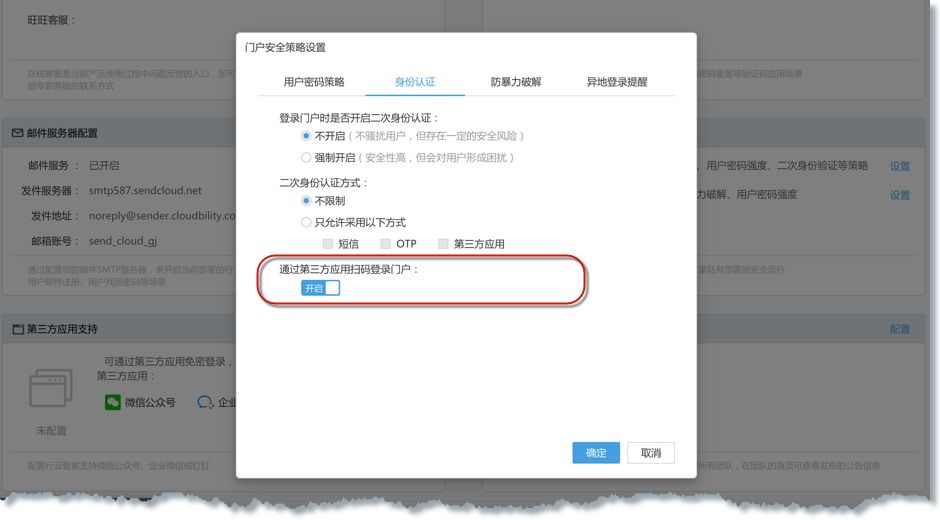Image resolution: width=940 pixels, height=520 pixels.
Task: Switch to the 用户密码策略 tab
Action: pos(314,82)
